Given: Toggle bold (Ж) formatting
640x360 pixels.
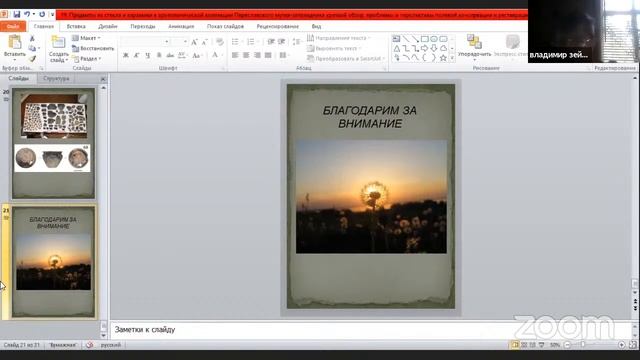Looking at the screenshot, I should [126, 55].
